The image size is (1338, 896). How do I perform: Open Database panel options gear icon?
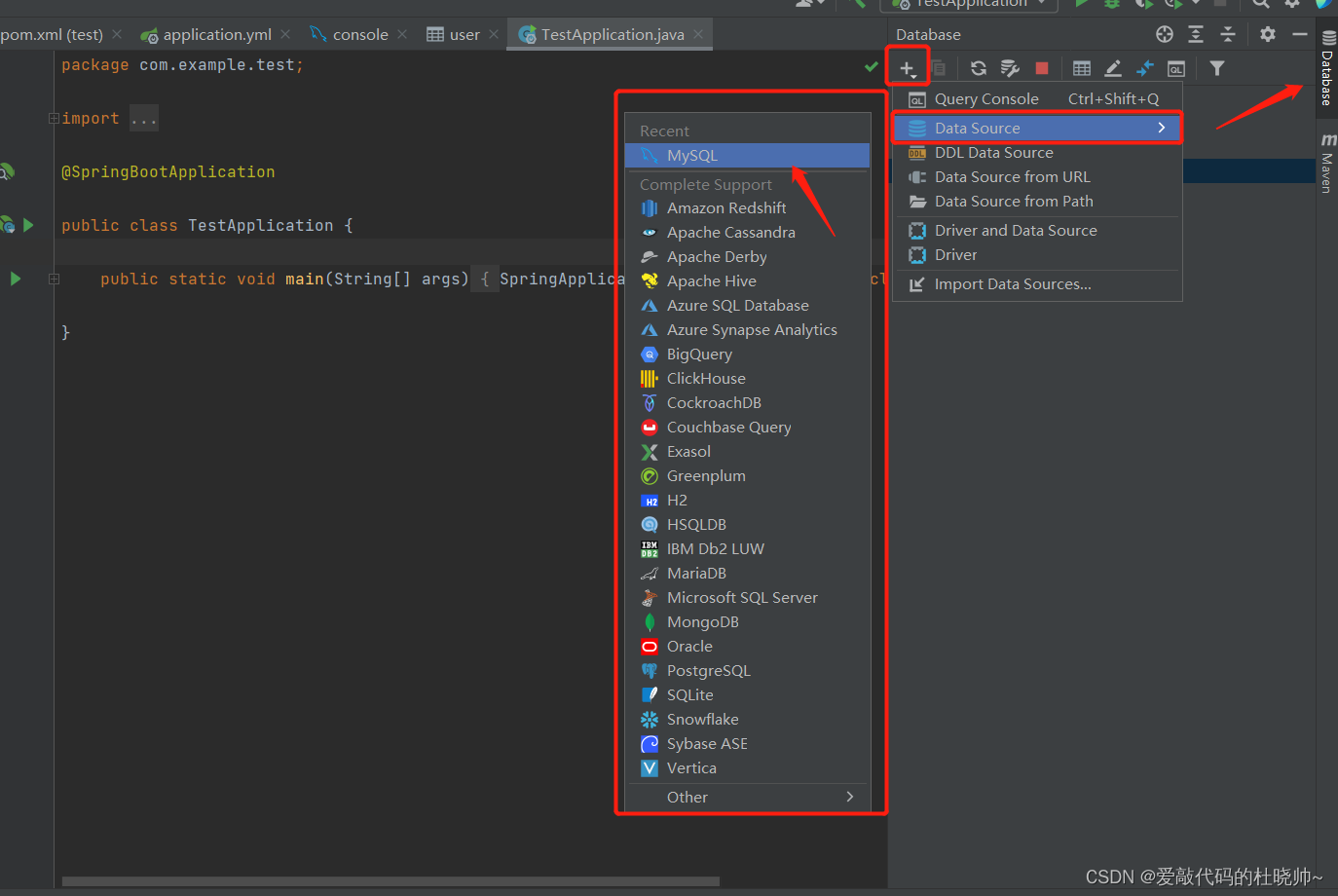[1268, 34]
